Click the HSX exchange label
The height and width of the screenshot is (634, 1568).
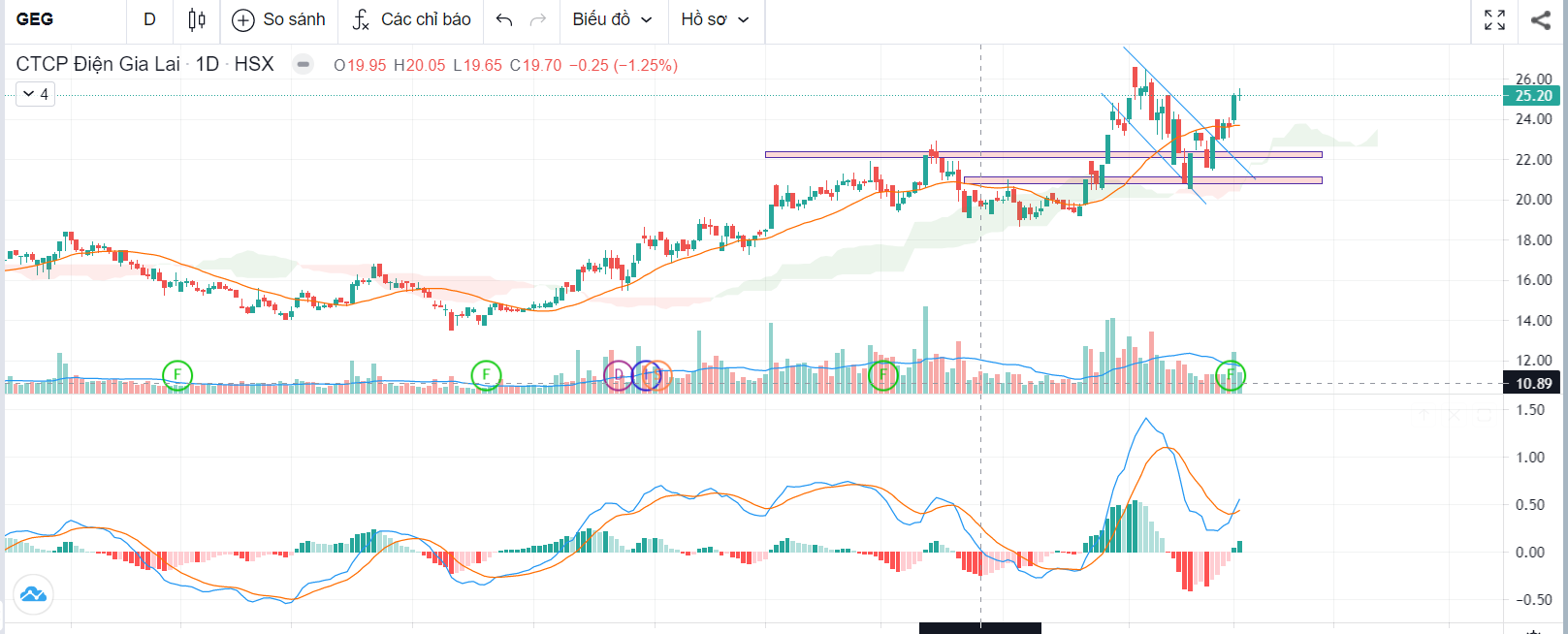tap(254, 64)
